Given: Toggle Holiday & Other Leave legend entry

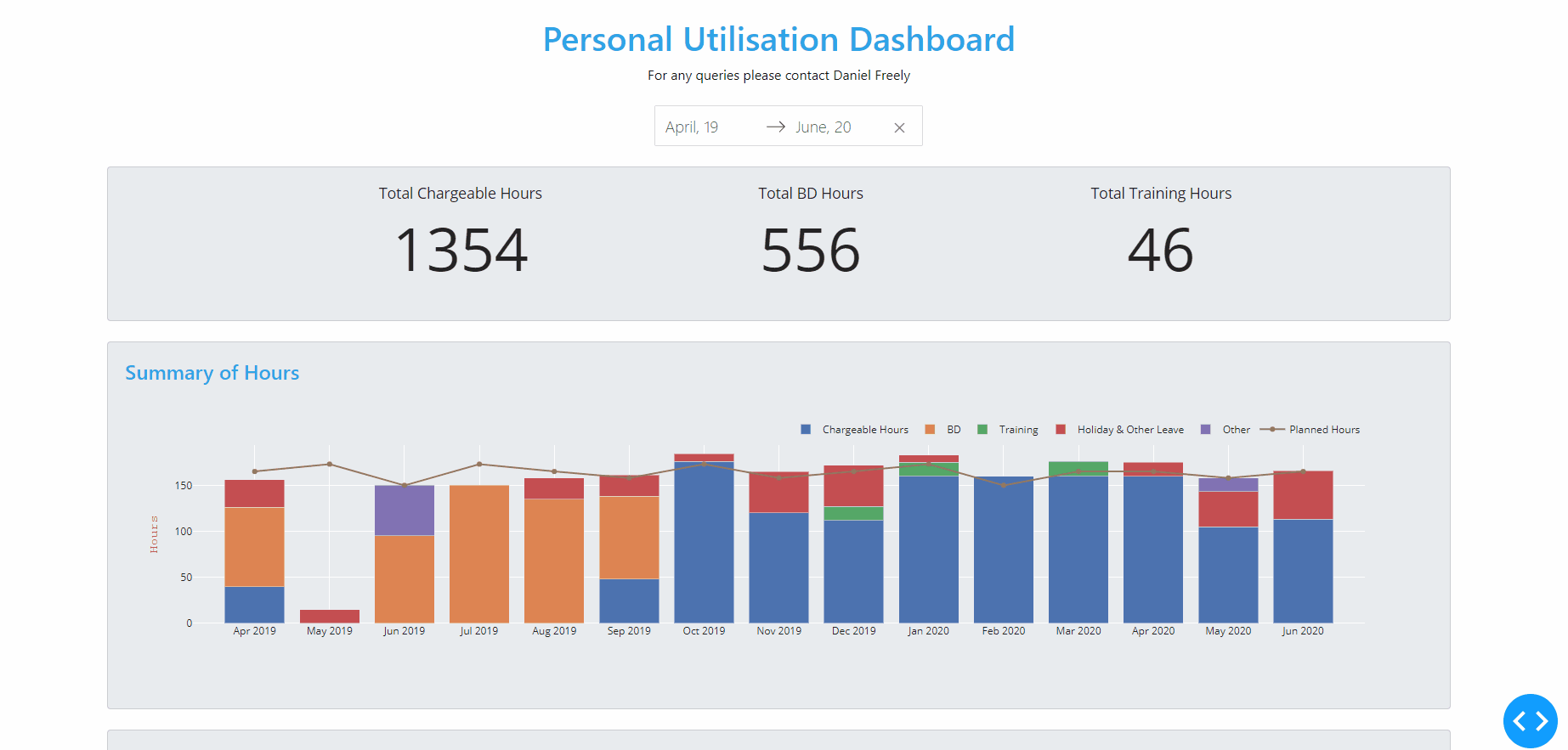Looking at the screenshot, I should (1120, 430).
